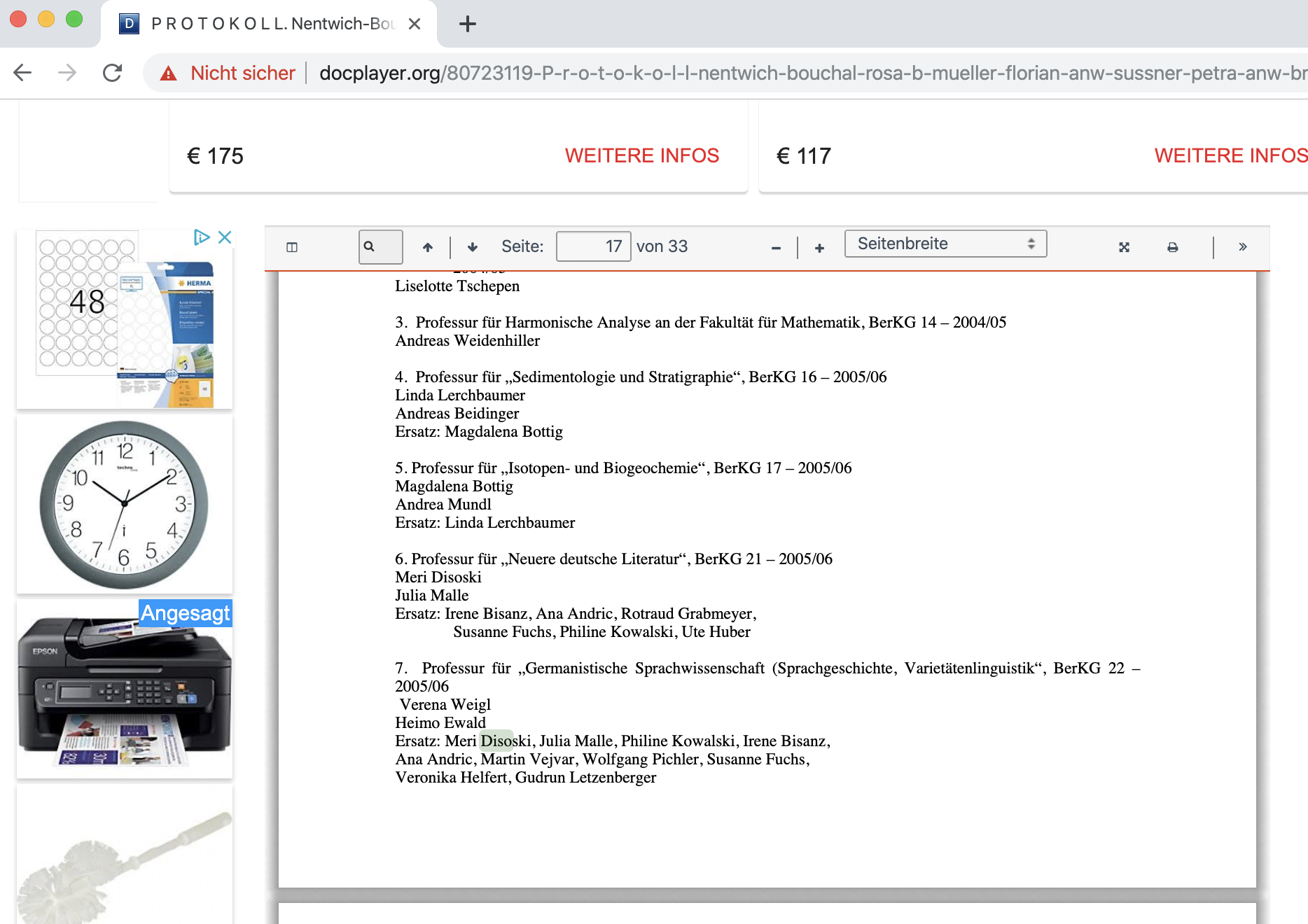Click the name 'Andrea Mundl'
Viewport: 1308px width, 924px height.
(x=443, y=504)
